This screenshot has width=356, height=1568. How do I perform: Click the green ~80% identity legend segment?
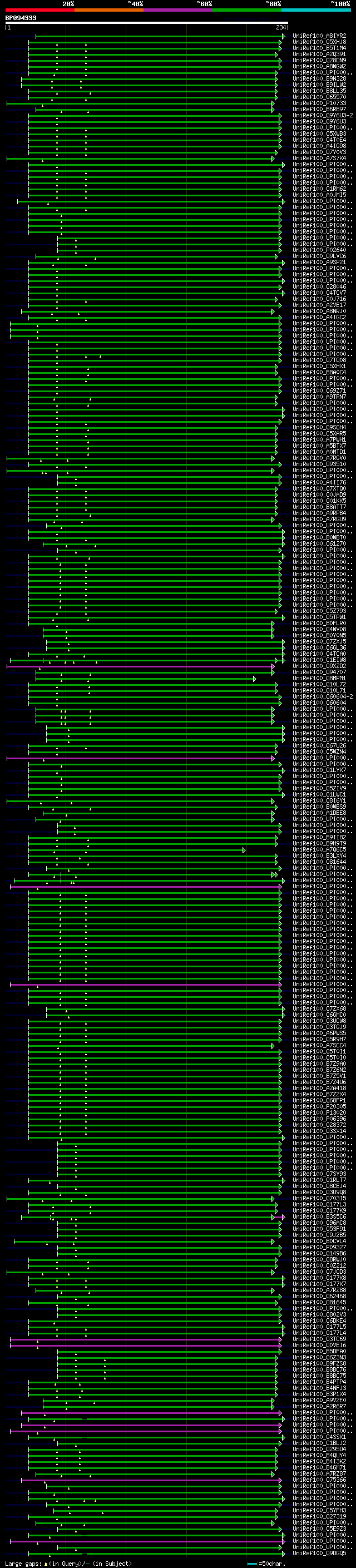[247, 10]
